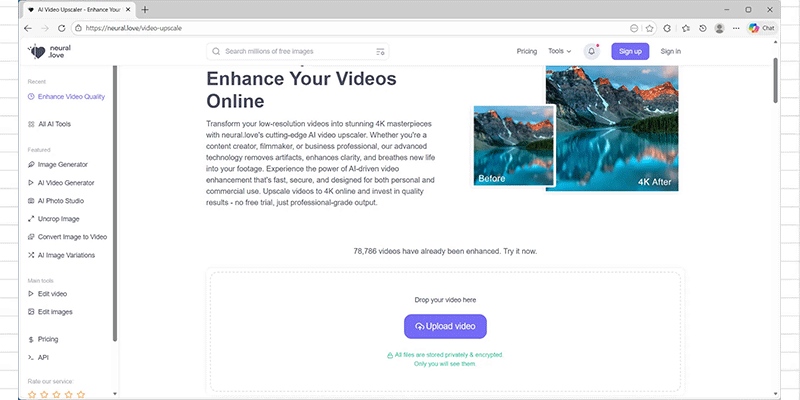
Task: Click the neural.love heart logo
Action: (x=37, y=51)
